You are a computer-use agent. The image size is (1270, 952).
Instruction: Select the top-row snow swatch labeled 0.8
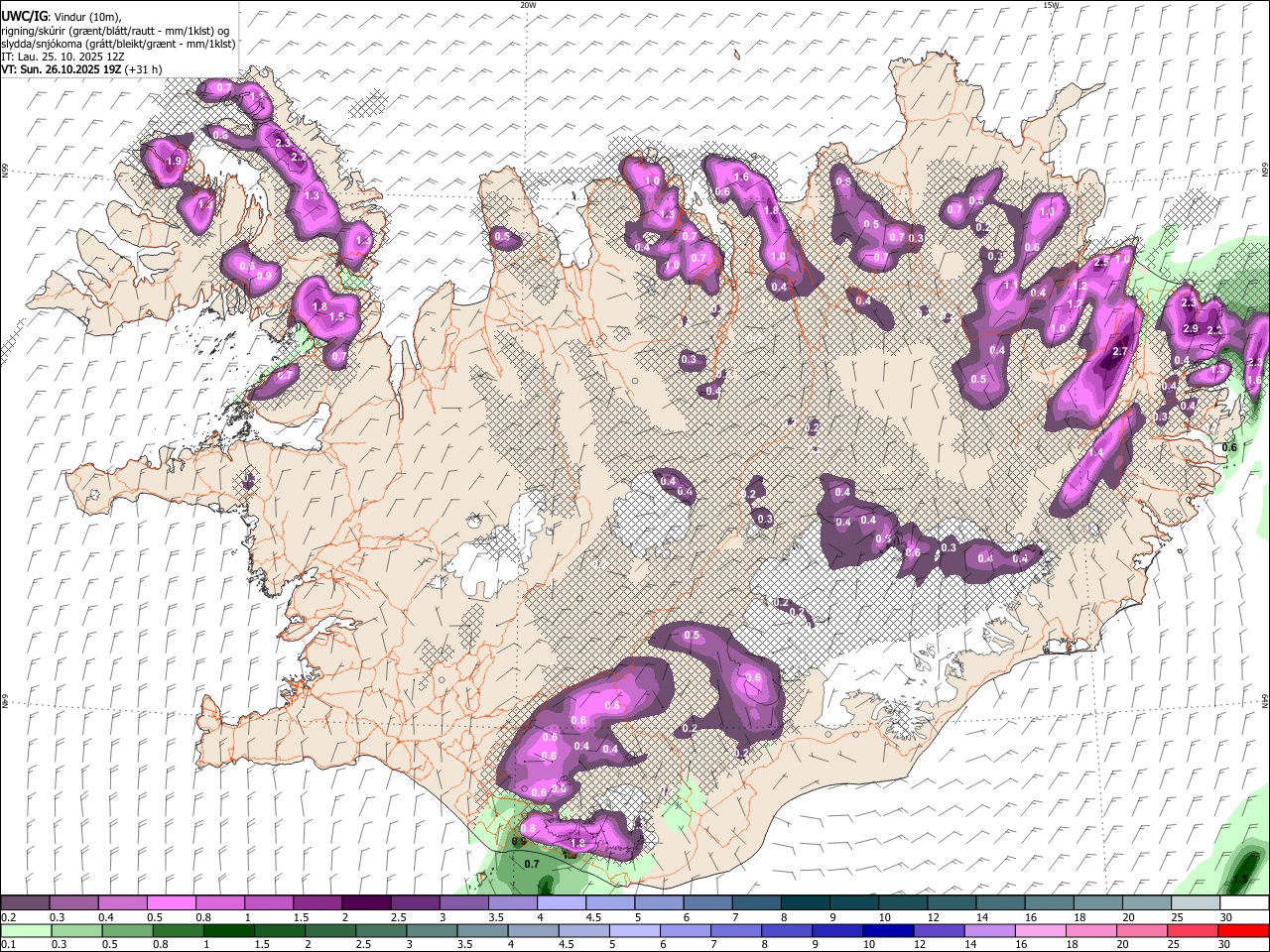(219, 903)
